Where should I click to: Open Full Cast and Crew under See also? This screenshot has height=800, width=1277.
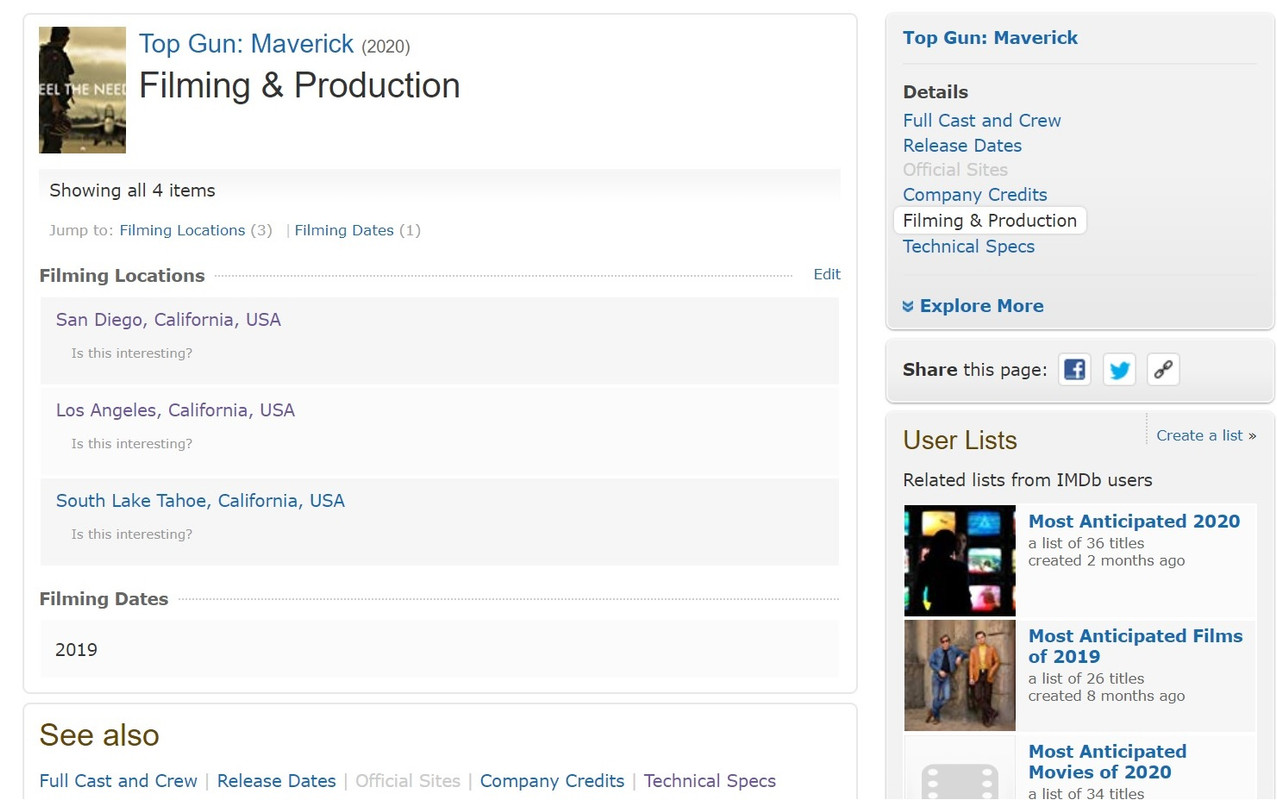tap(118, 781)
